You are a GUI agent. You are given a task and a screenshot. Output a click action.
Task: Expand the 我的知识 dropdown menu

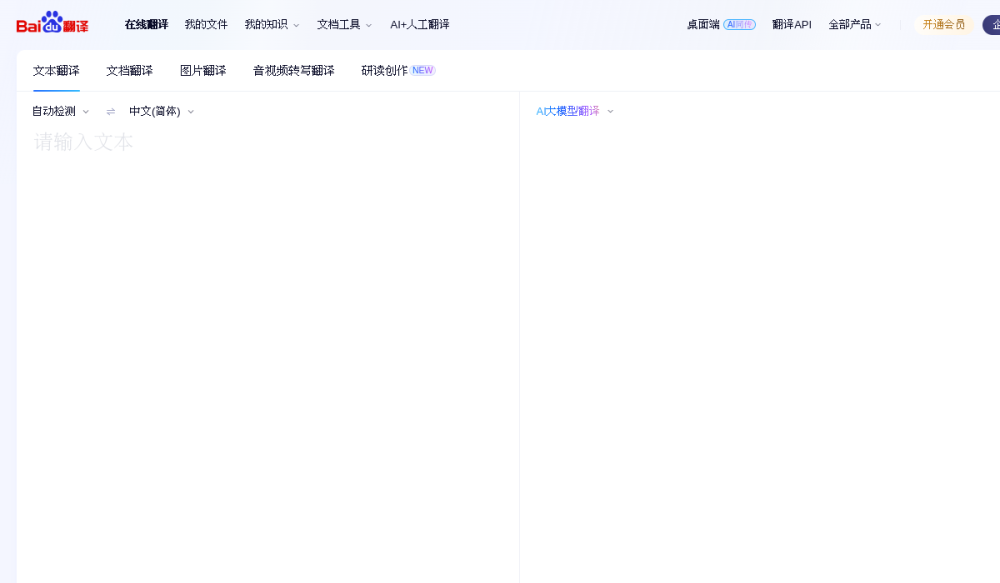pyautogui.click(x=272, y=24)
